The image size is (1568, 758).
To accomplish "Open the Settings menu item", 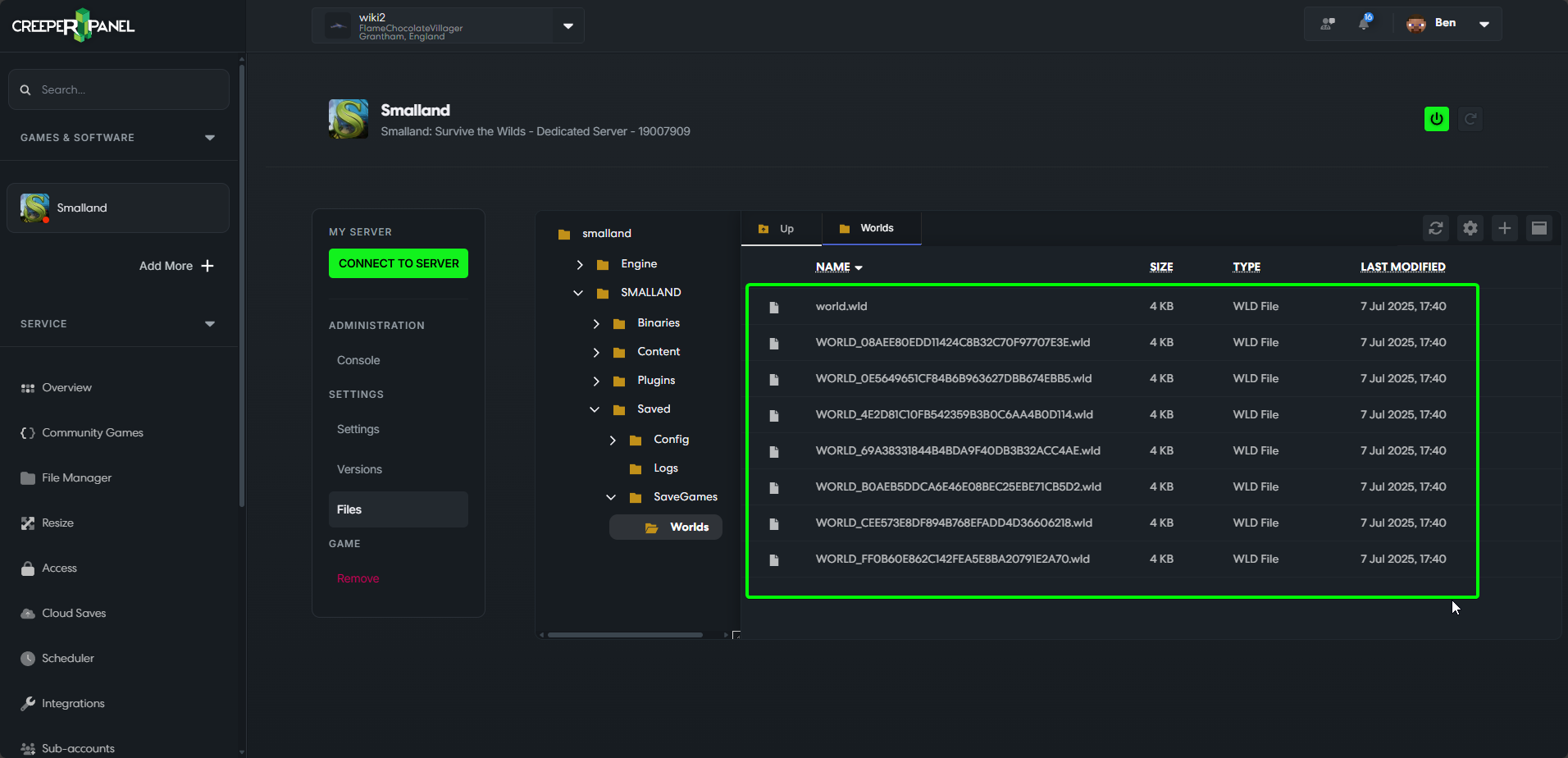I will coord(358,429).
